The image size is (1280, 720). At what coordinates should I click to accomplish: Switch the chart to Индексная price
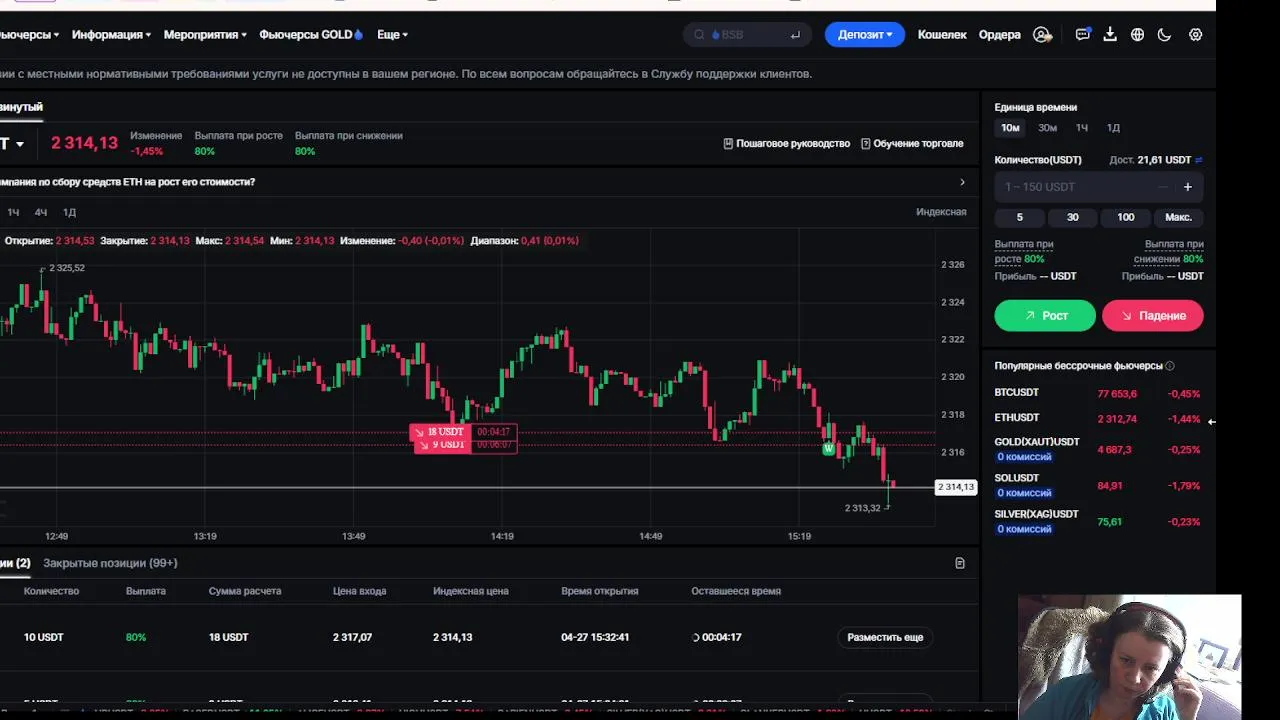pyautogui.click(x=941, y=212)
